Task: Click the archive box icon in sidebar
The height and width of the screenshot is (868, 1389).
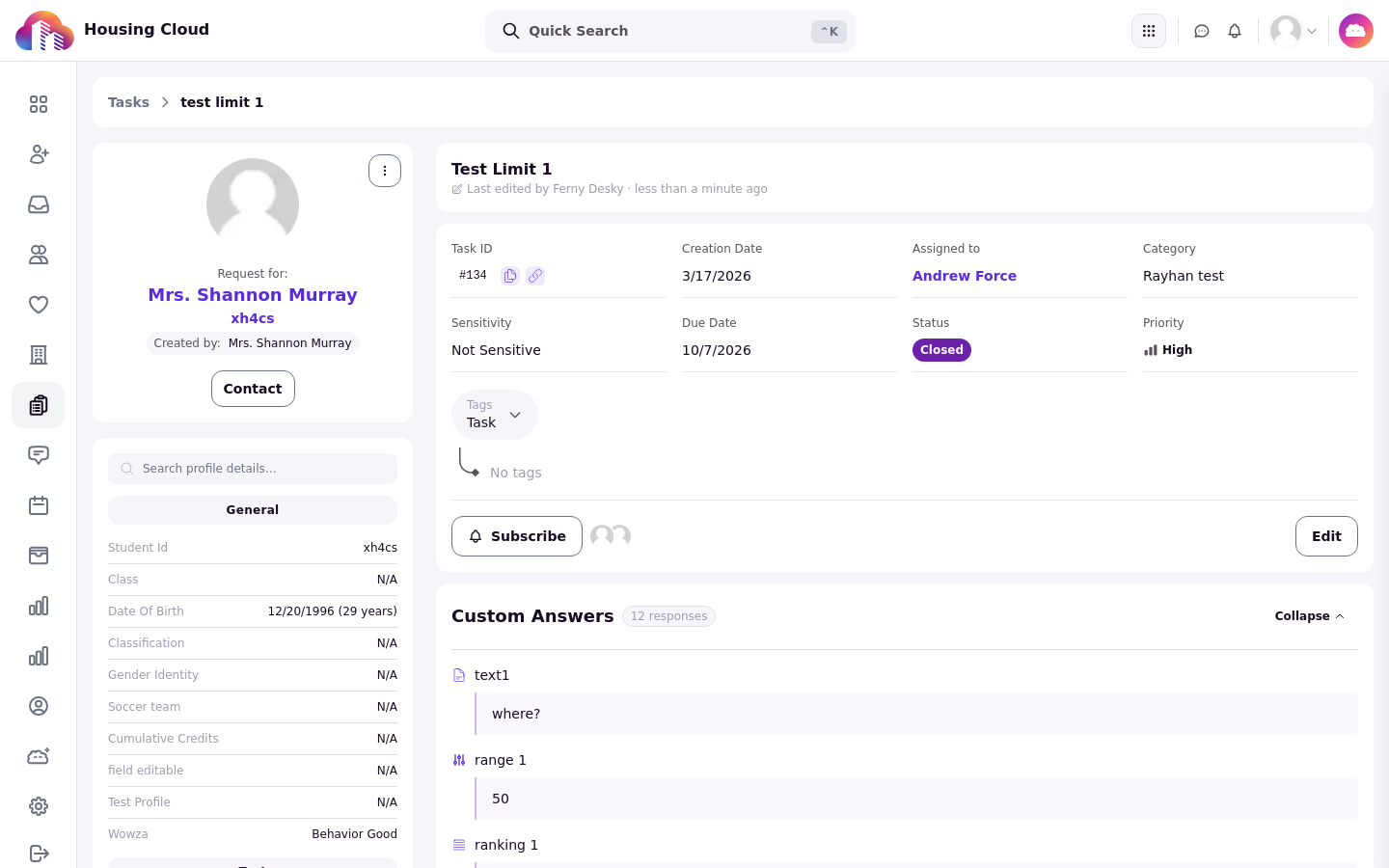Action: pyautogui.click(x=39, y=556)
